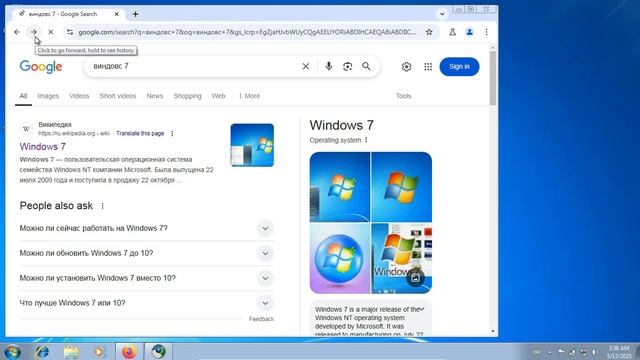Launch Internet Explorer from taskbar

coord(42,351)
